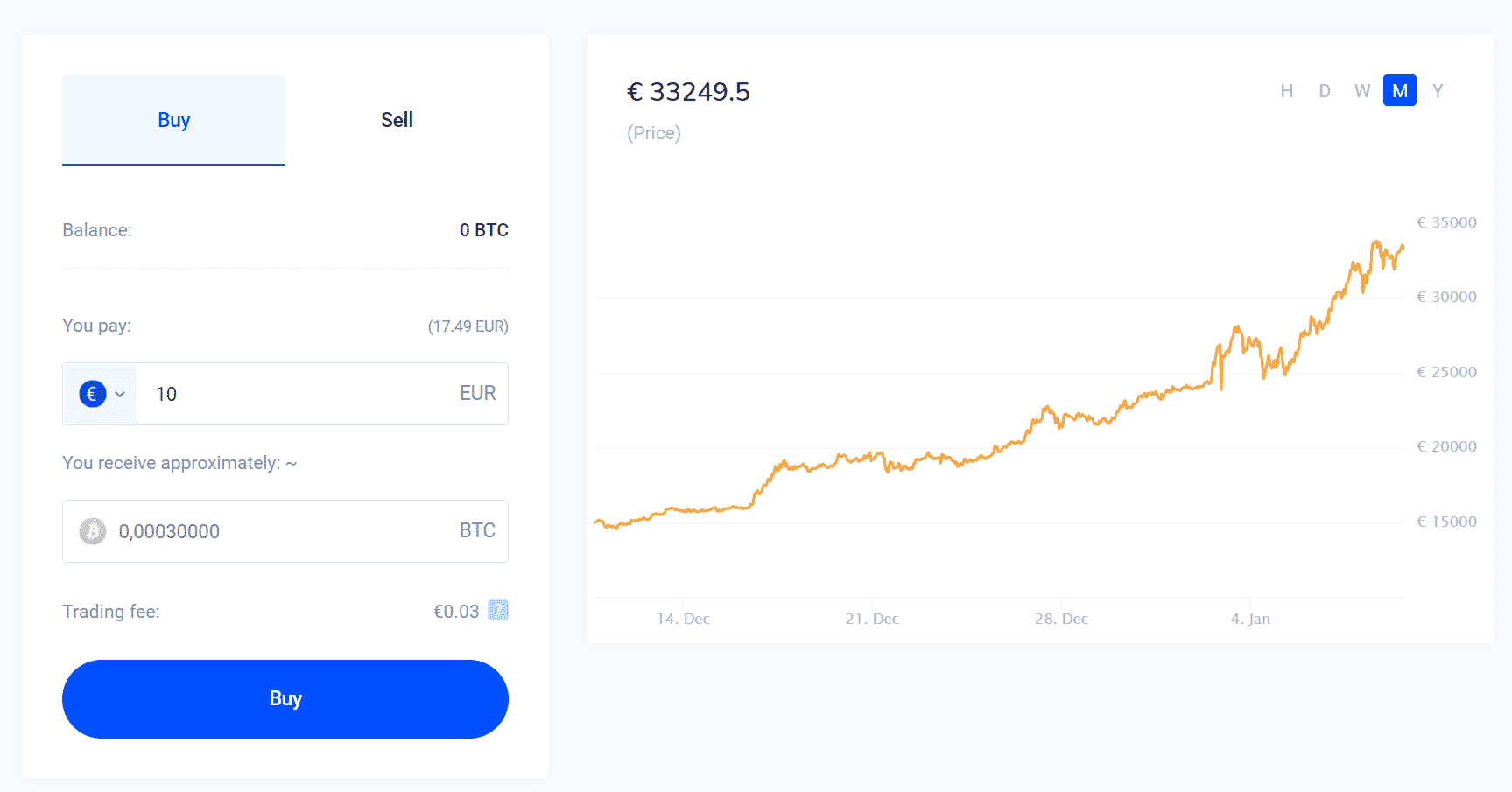Screen dimensions: 1512x792
Task: Switch to the Sell tab
Action: [x=397, y=119]
